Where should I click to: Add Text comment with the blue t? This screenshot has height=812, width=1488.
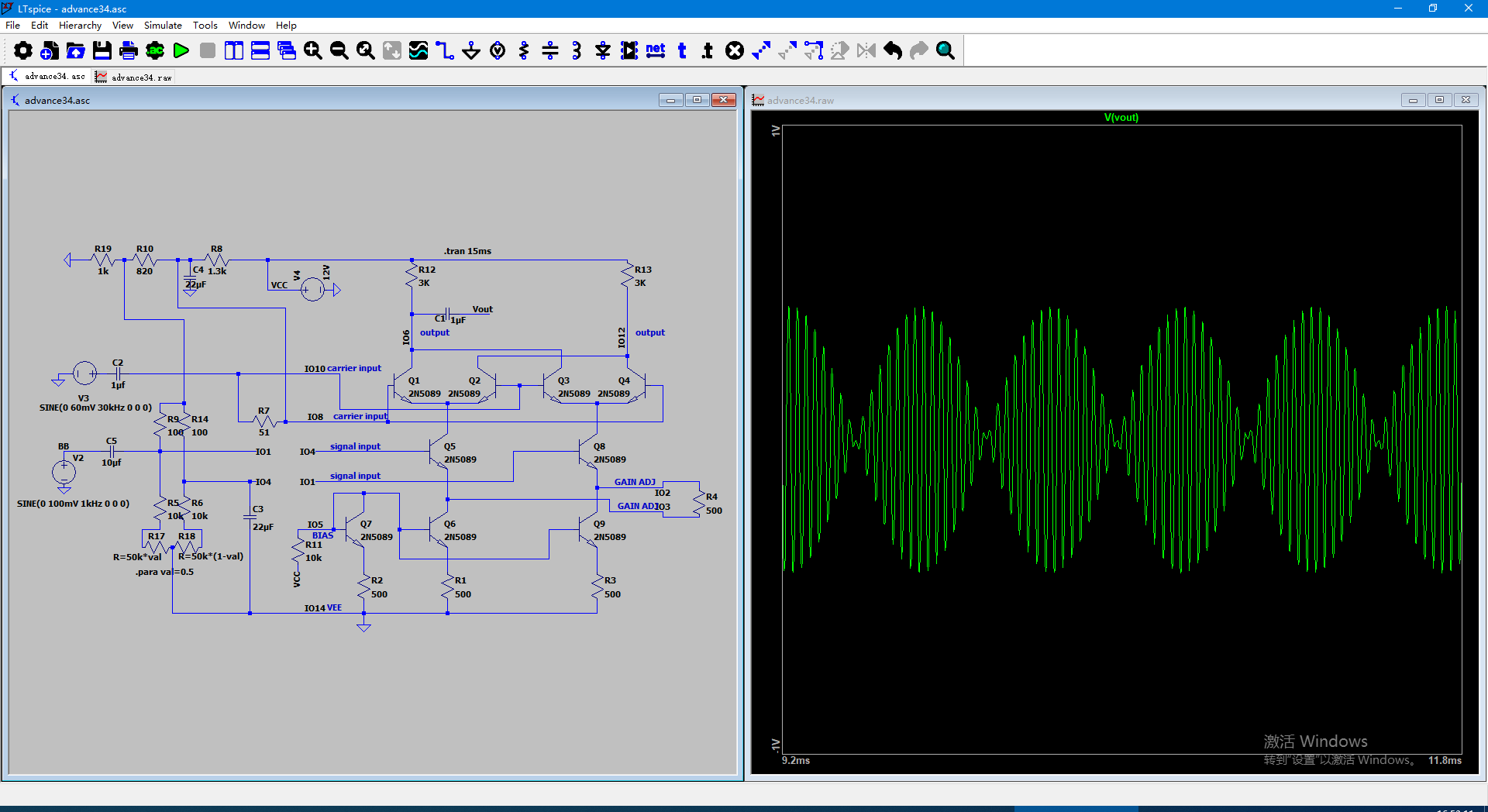point(682,51)
